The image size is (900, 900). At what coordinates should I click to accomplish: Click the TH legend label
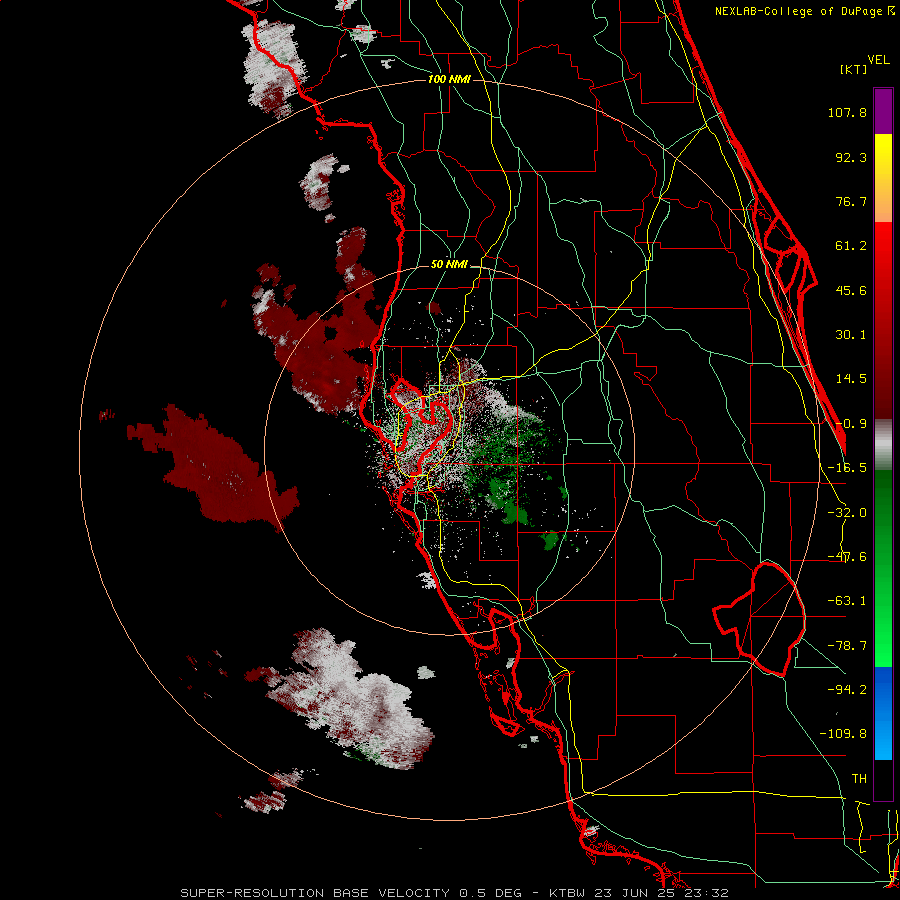[x=859, y=779]
